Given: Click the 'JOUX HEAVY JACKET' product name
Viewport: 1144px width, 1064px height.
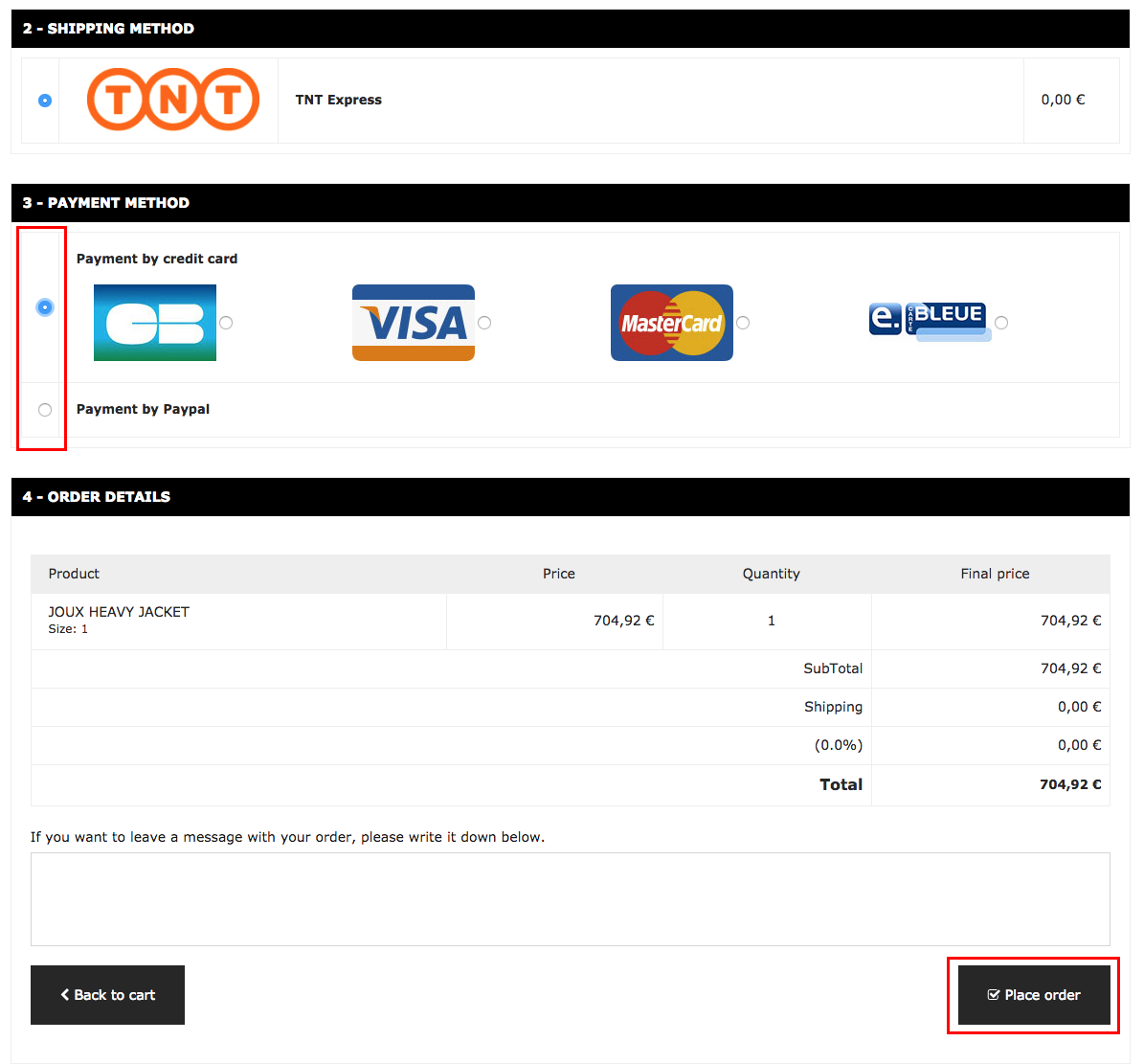Looking at the screenshot, I should click(x=119, y=612).
